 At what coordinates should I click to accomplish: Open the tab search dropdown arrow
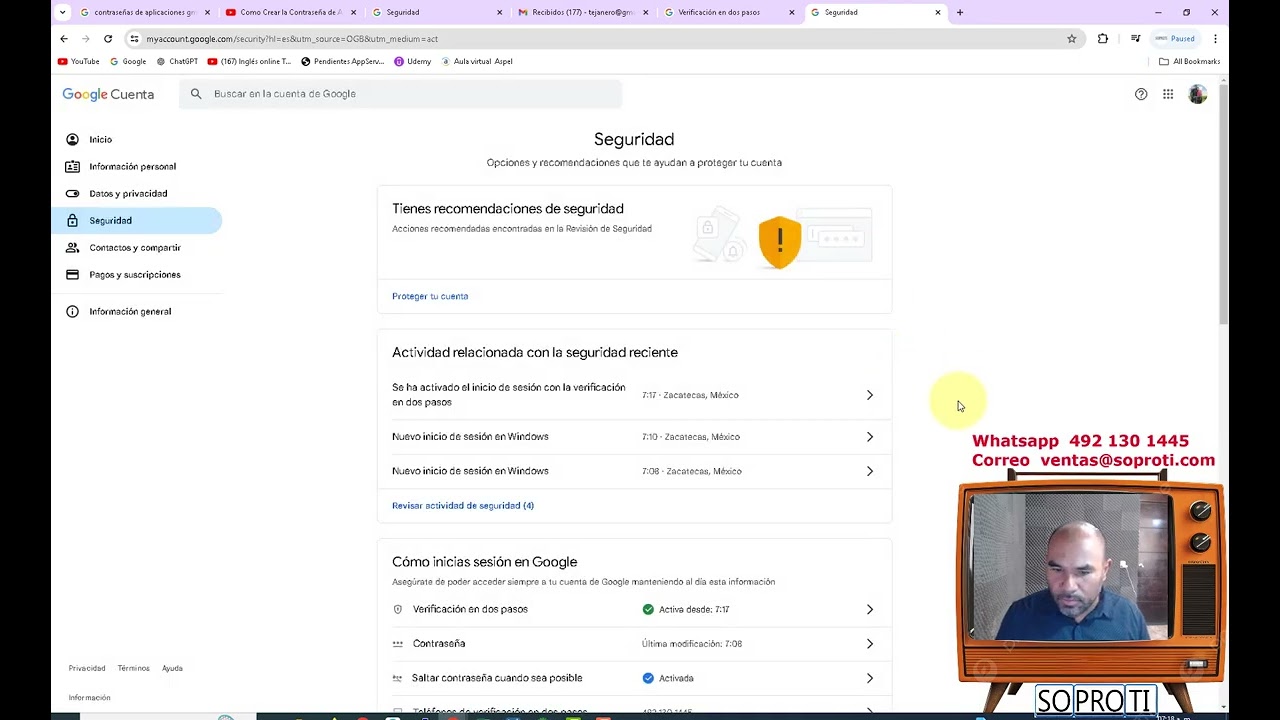pyautogui.click(x=62, y=13)
